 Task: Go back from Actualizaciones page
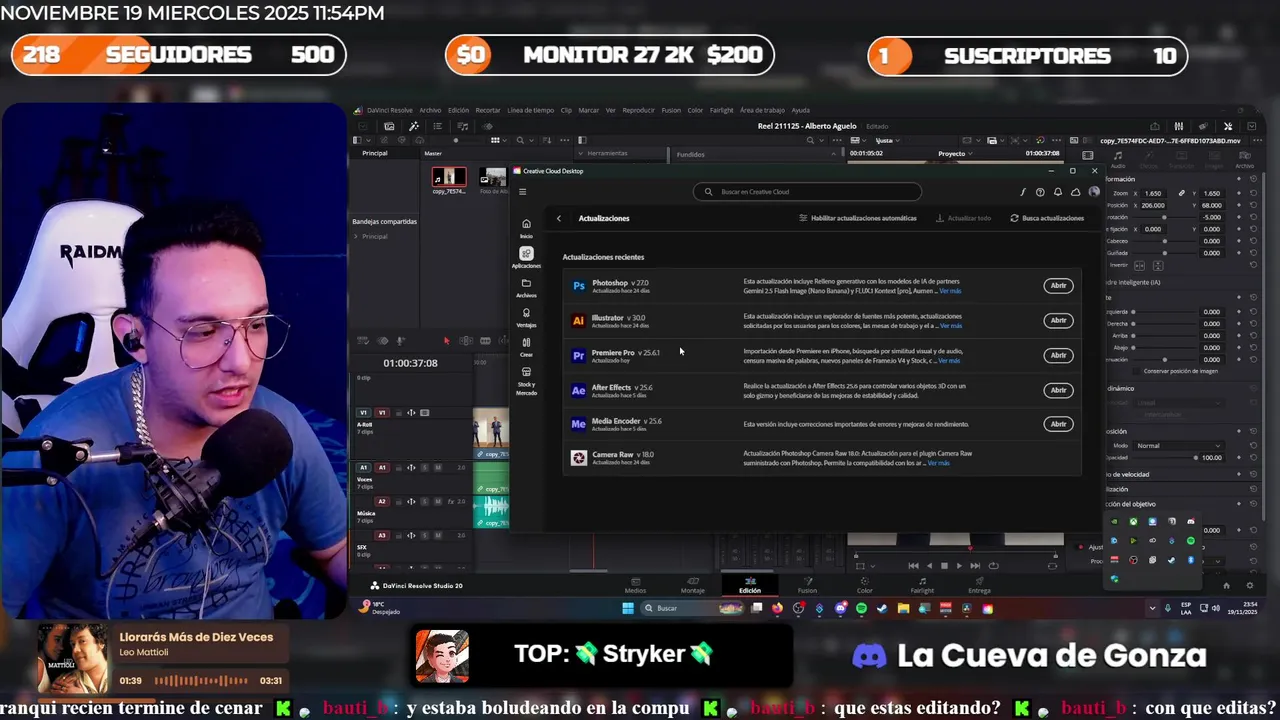pyautogui.click(x=559, y=218)
